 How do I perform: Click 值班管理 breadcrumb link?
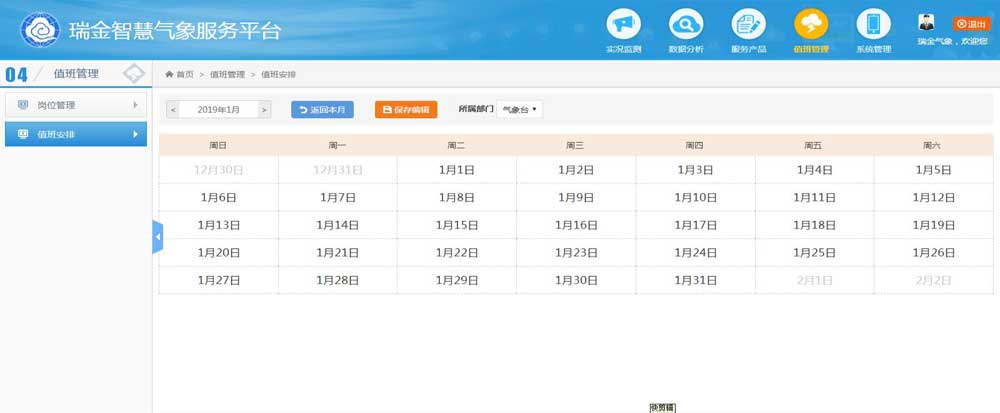click(x=227, y=75)
